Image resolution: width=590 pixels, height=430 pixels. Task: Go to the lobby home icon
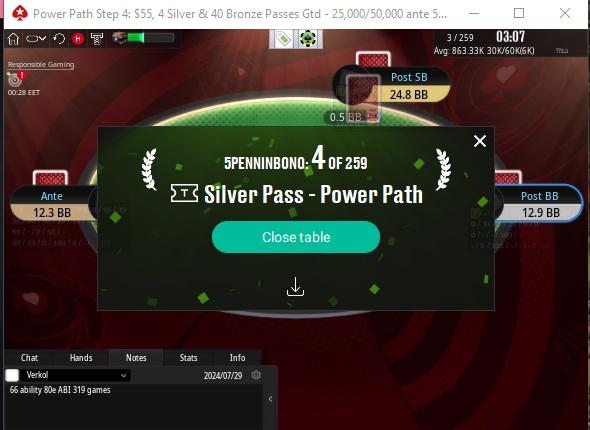14,39
